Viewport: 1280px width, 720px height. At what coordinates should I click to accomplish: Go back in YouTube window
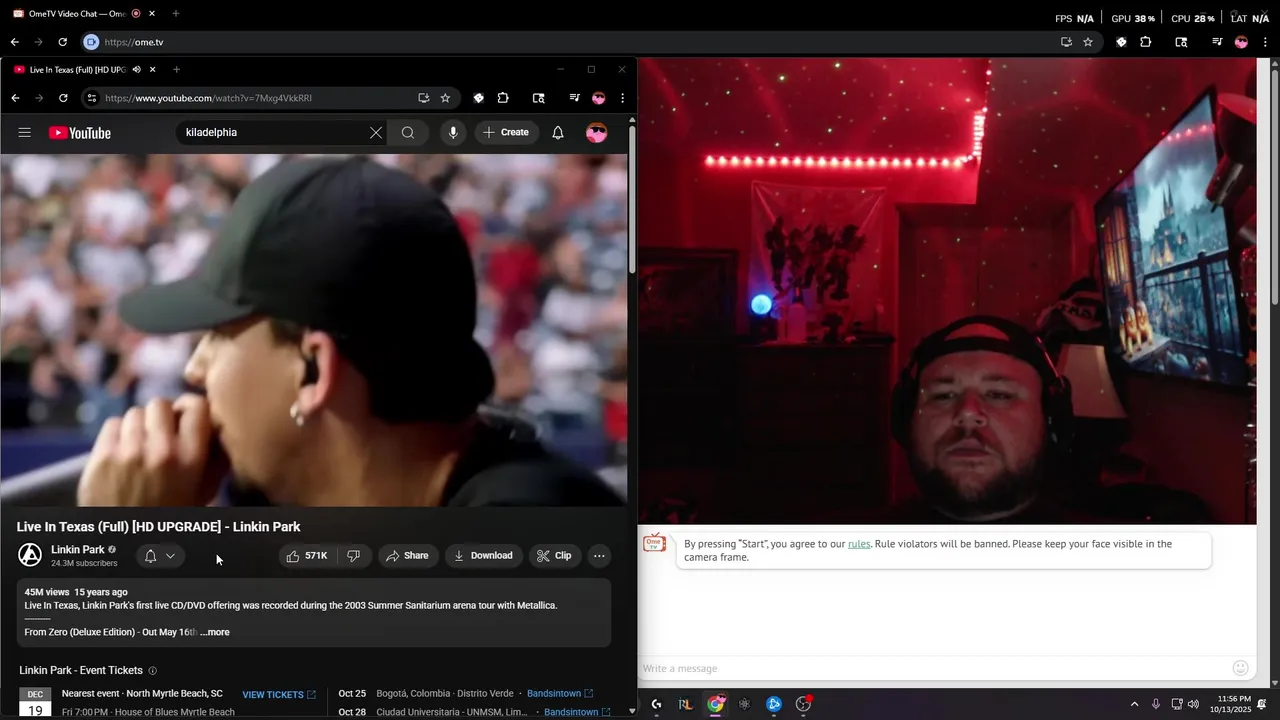tap(15, 98)
